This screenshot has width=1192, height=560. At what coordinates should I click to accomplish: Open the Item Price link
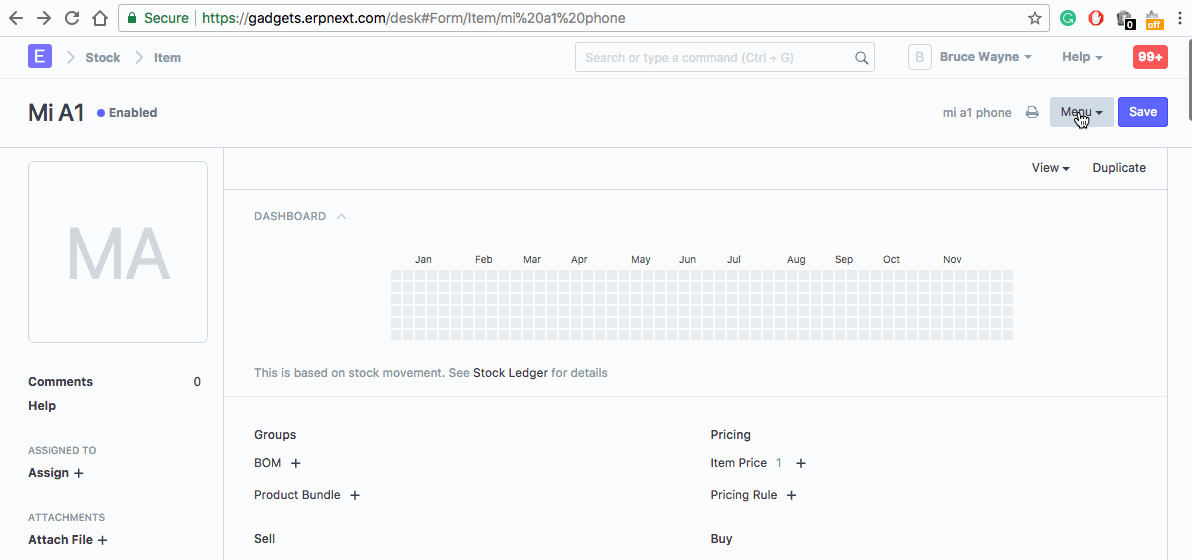click(x=739, y=463)
